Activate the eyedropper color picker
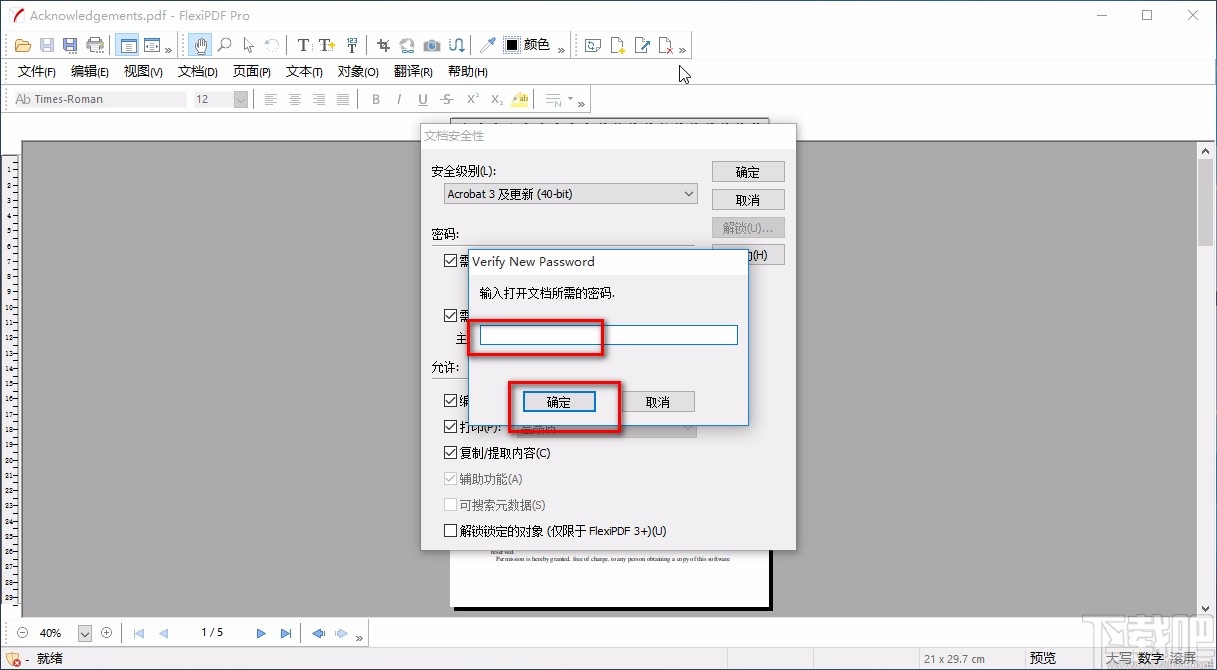Image resolution: width=1217 pixels, height=670 pixels. 487,44
